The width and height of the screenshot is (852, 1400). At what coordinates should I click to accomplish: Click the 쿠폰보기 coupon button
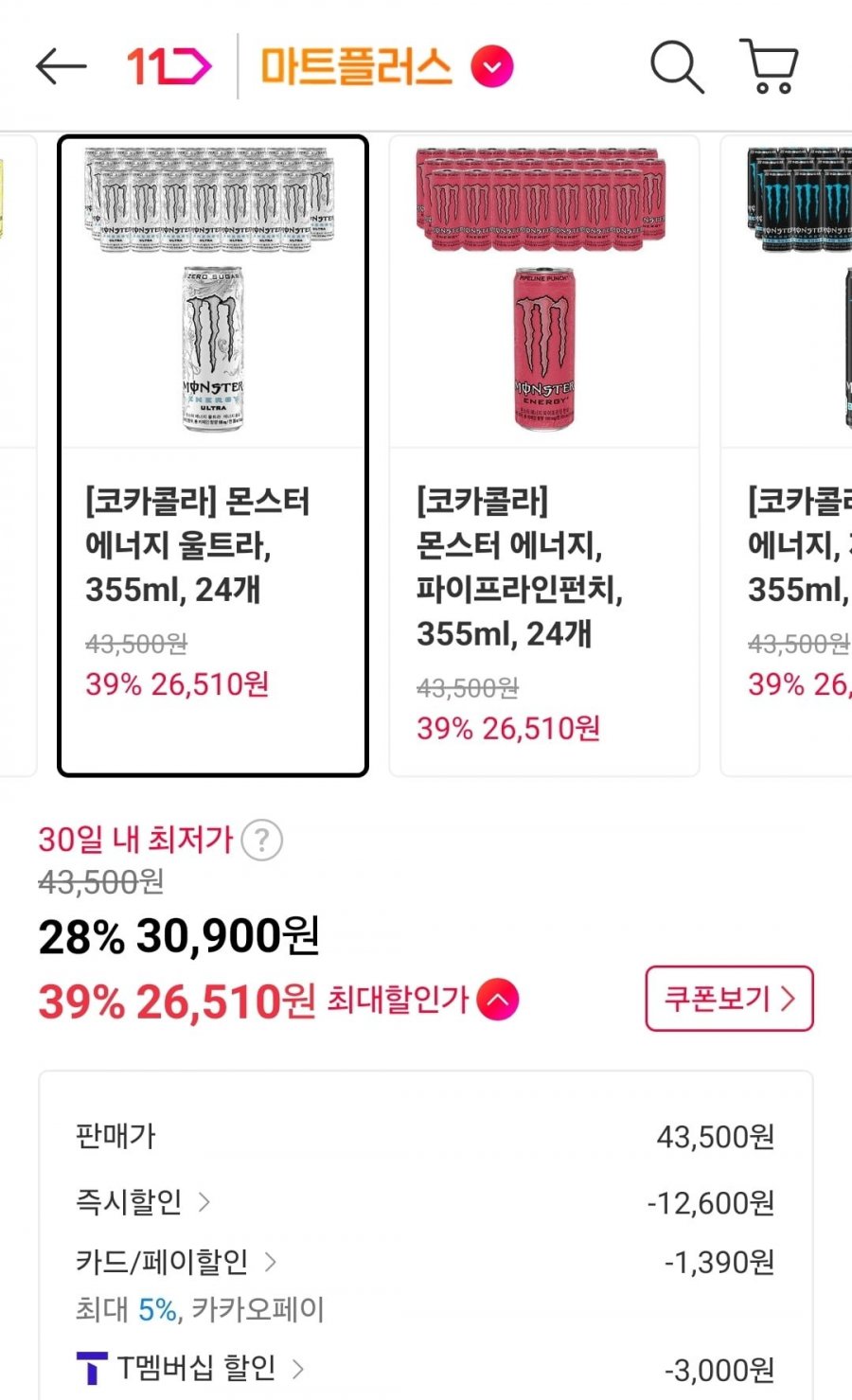(x=729, y=999)
